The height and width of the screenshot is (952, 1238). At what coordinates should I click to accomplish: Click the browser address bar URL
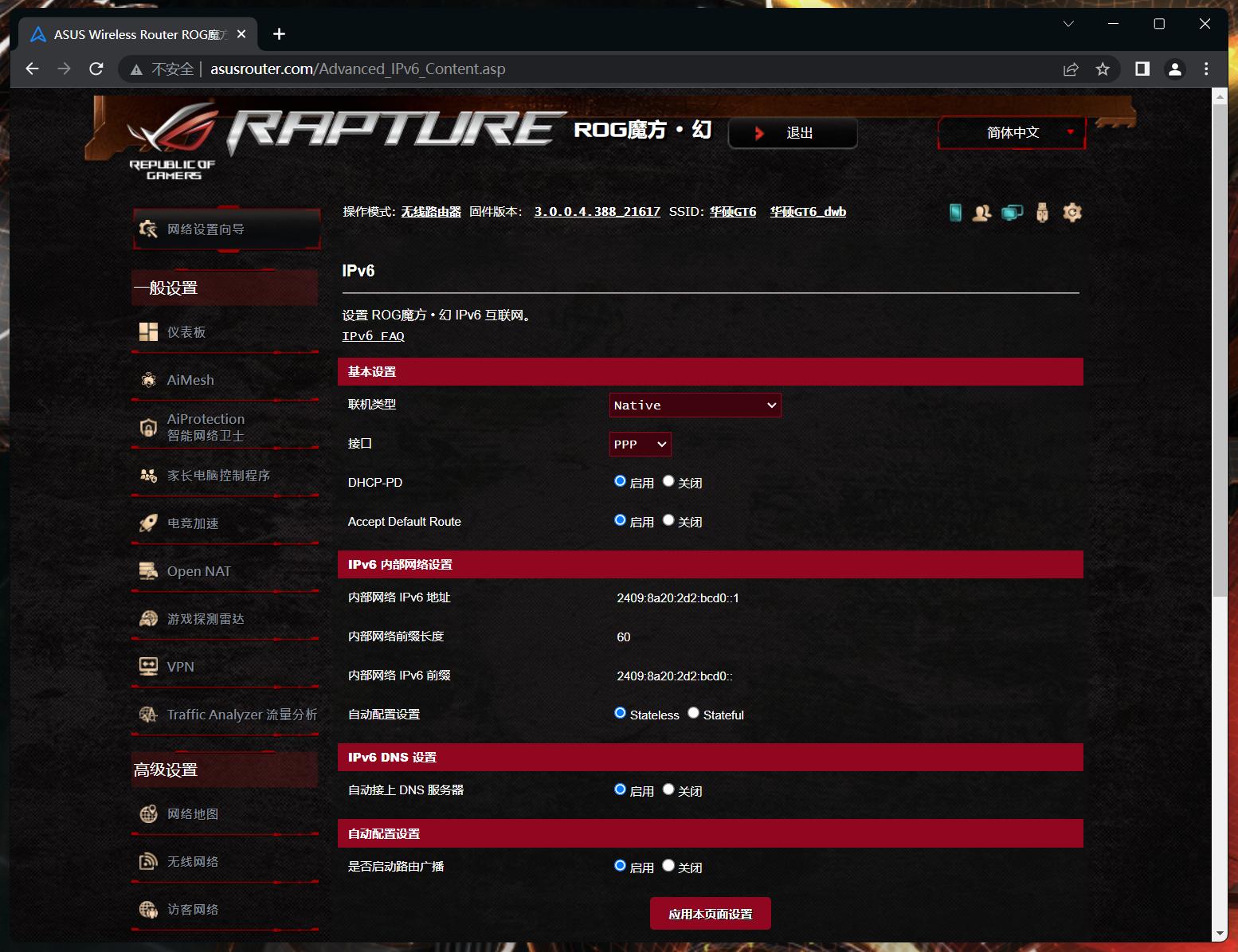[358, 69]
